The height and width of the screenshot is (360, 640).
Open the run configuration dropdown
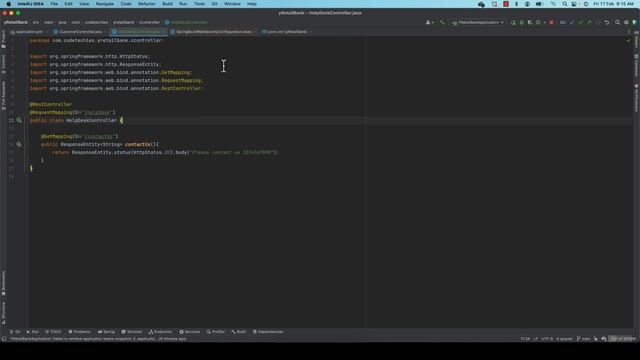pos(478,22)
